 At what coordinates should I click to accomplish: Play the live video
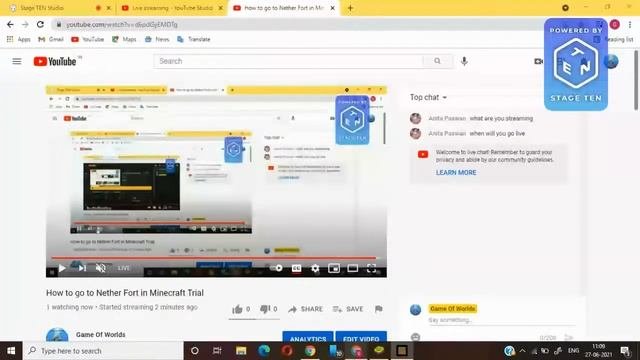pos(62,268)
